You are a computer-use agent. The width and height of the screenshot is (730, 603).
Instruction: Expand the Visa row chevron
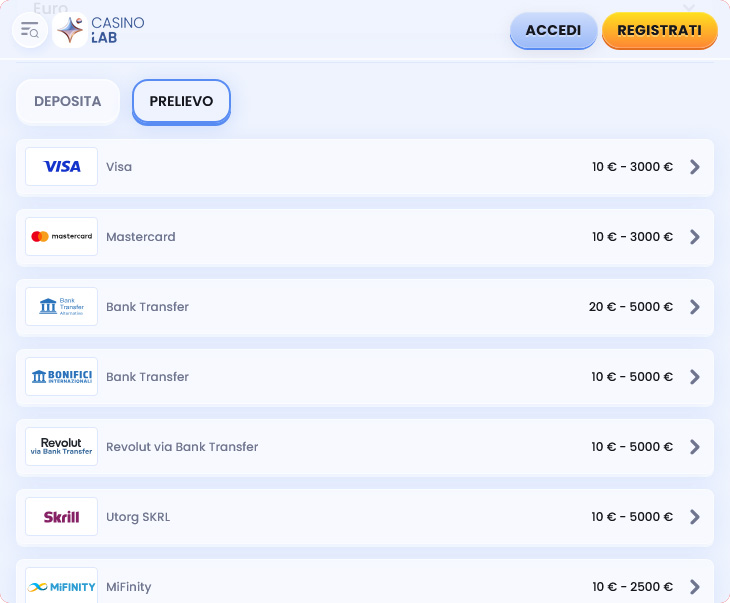(x=695, y=167)
